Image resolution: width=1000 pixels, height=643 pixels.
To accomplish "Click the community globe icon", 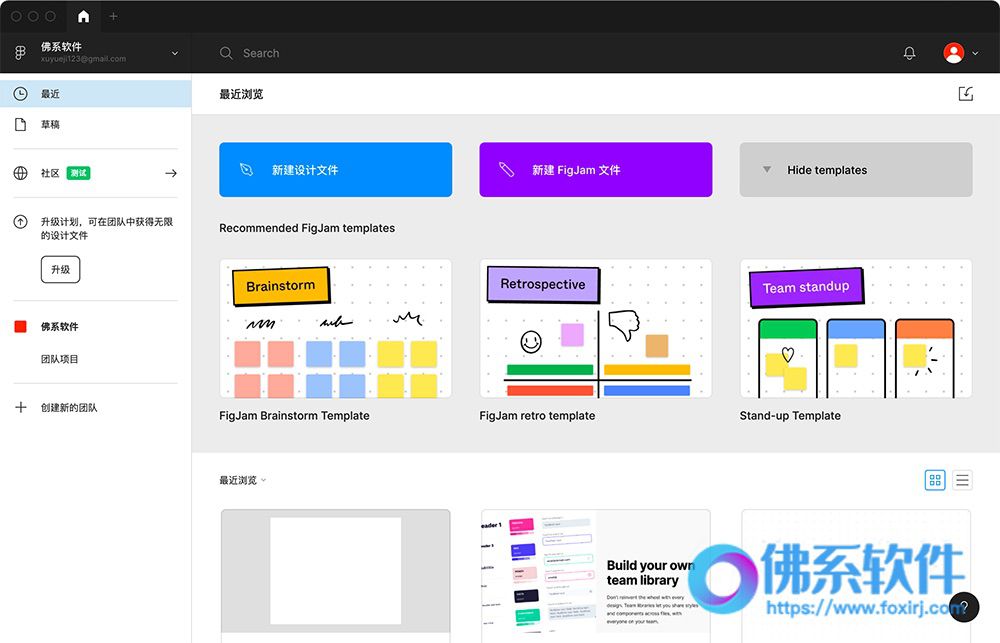I will tap(20, 173).
